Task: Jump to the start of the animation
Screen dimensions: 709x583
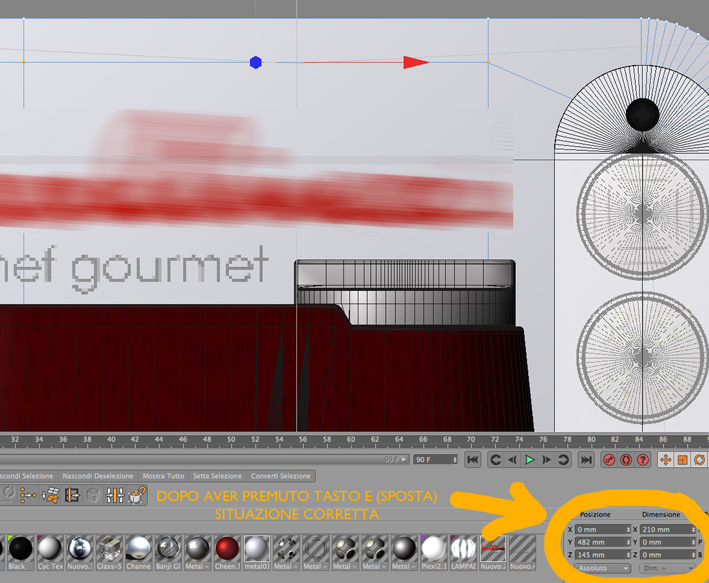Action: 473,460
